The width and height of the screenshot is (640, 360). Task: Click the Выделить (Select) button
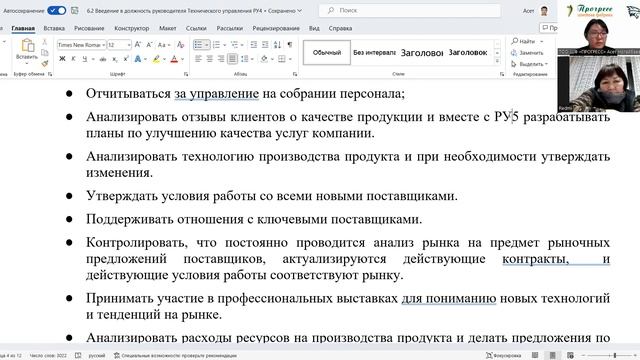tap(529, 64)
